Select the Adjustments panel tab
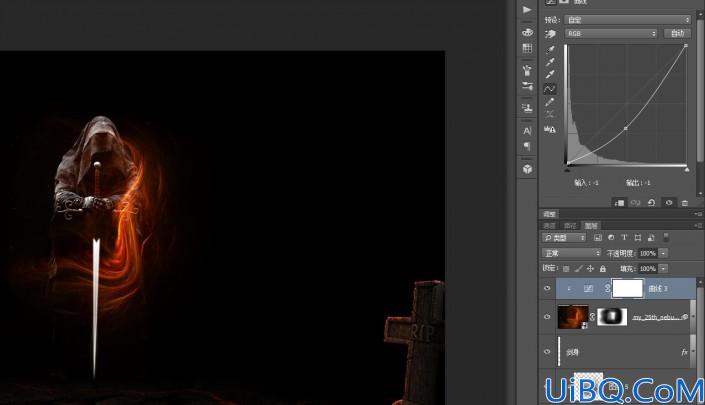Image resolution: width=705 pixels, height=405 pixels. coord(549,214)
